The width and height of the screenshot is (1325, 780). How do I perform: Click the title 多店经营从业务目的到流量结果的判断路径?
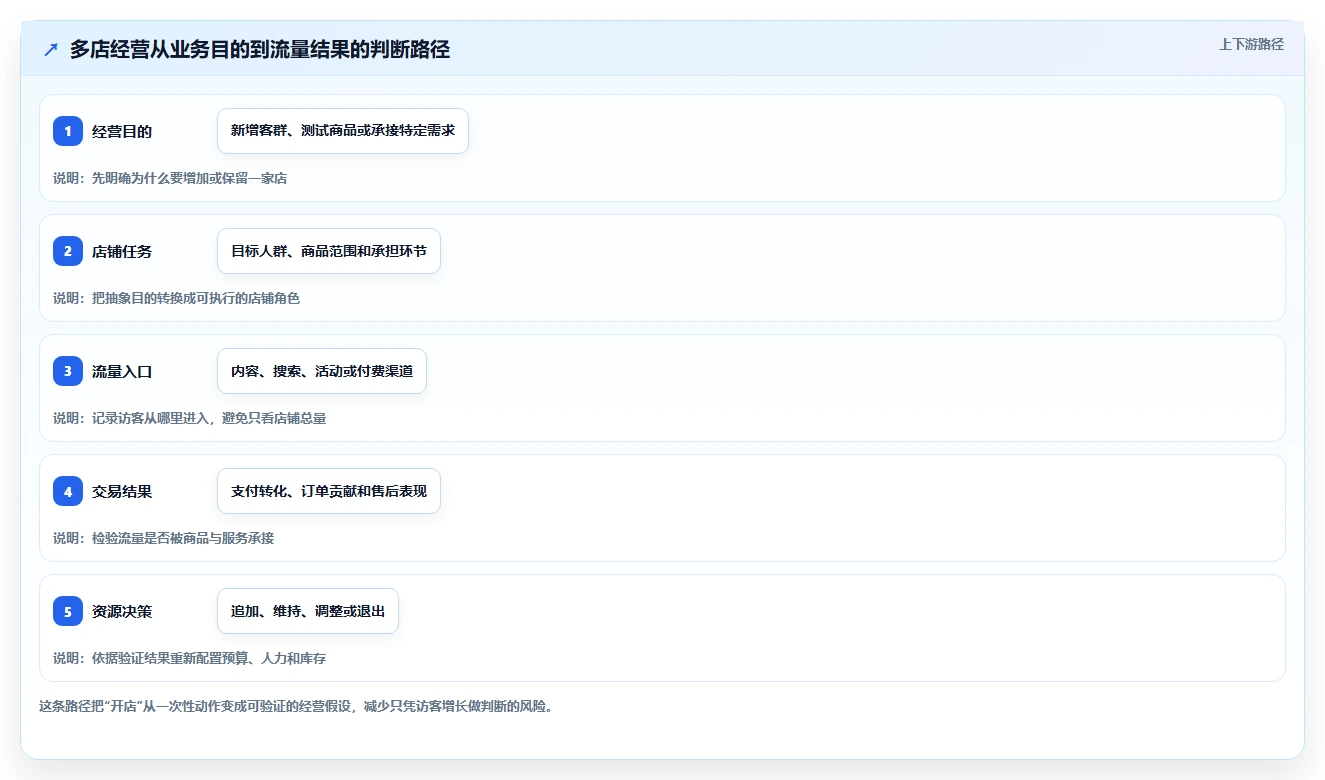pos(260,50)
